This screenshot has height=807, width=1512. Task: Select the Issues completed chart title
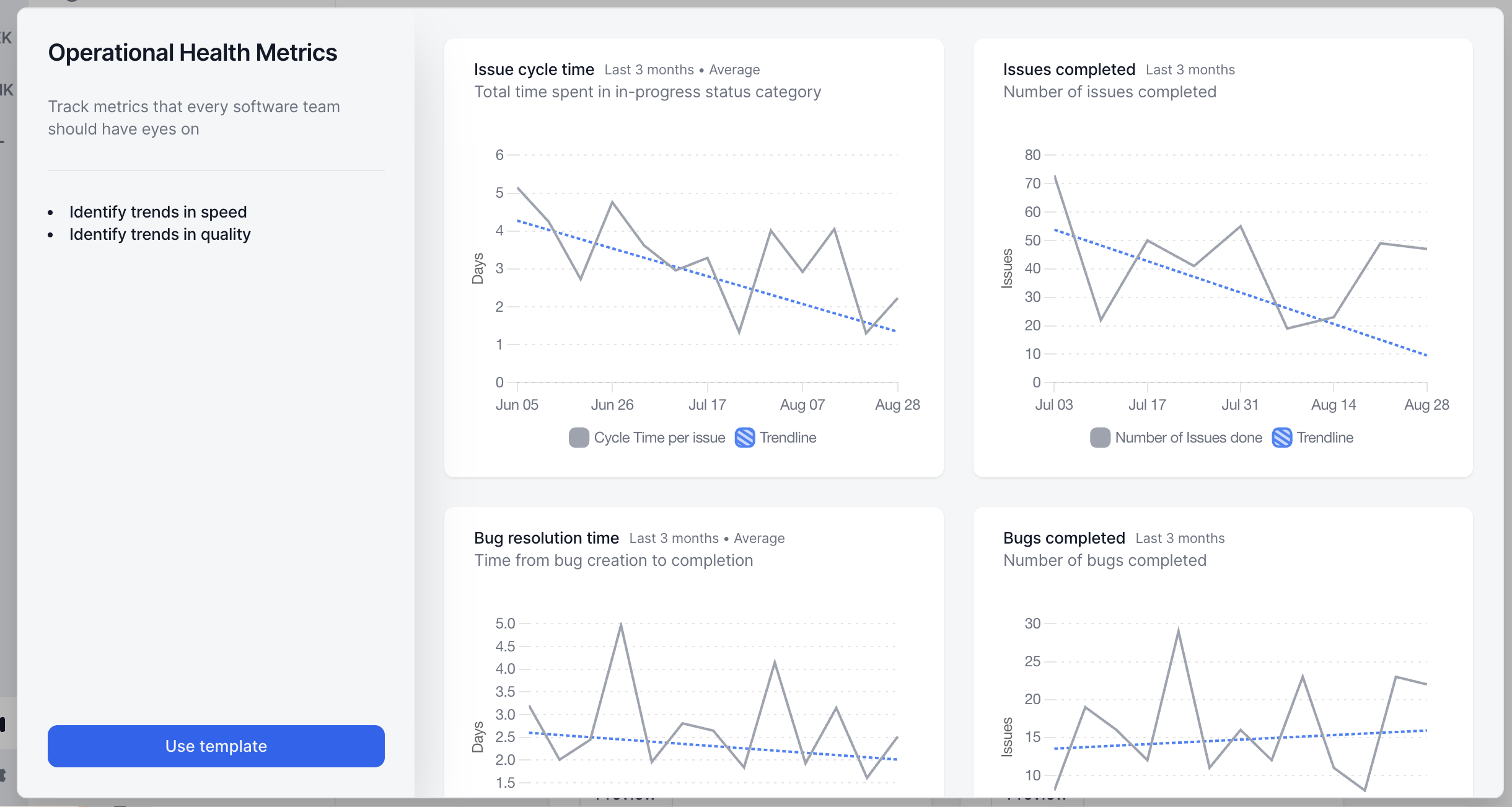(1069, 69)
